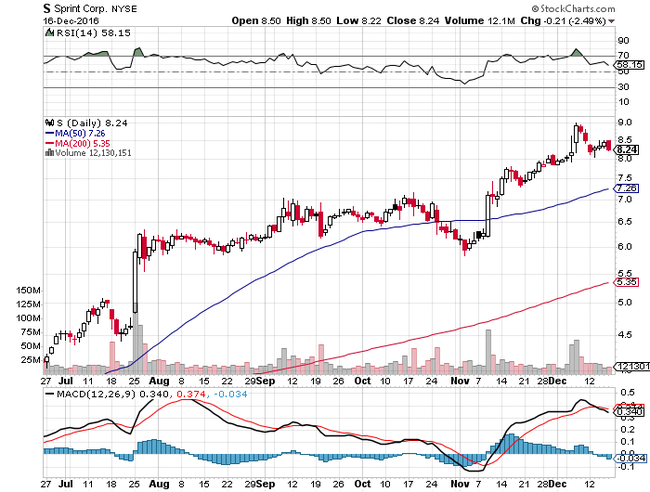
Task: Click the 9.0 price axis label
Action: (x=625, y=122)
